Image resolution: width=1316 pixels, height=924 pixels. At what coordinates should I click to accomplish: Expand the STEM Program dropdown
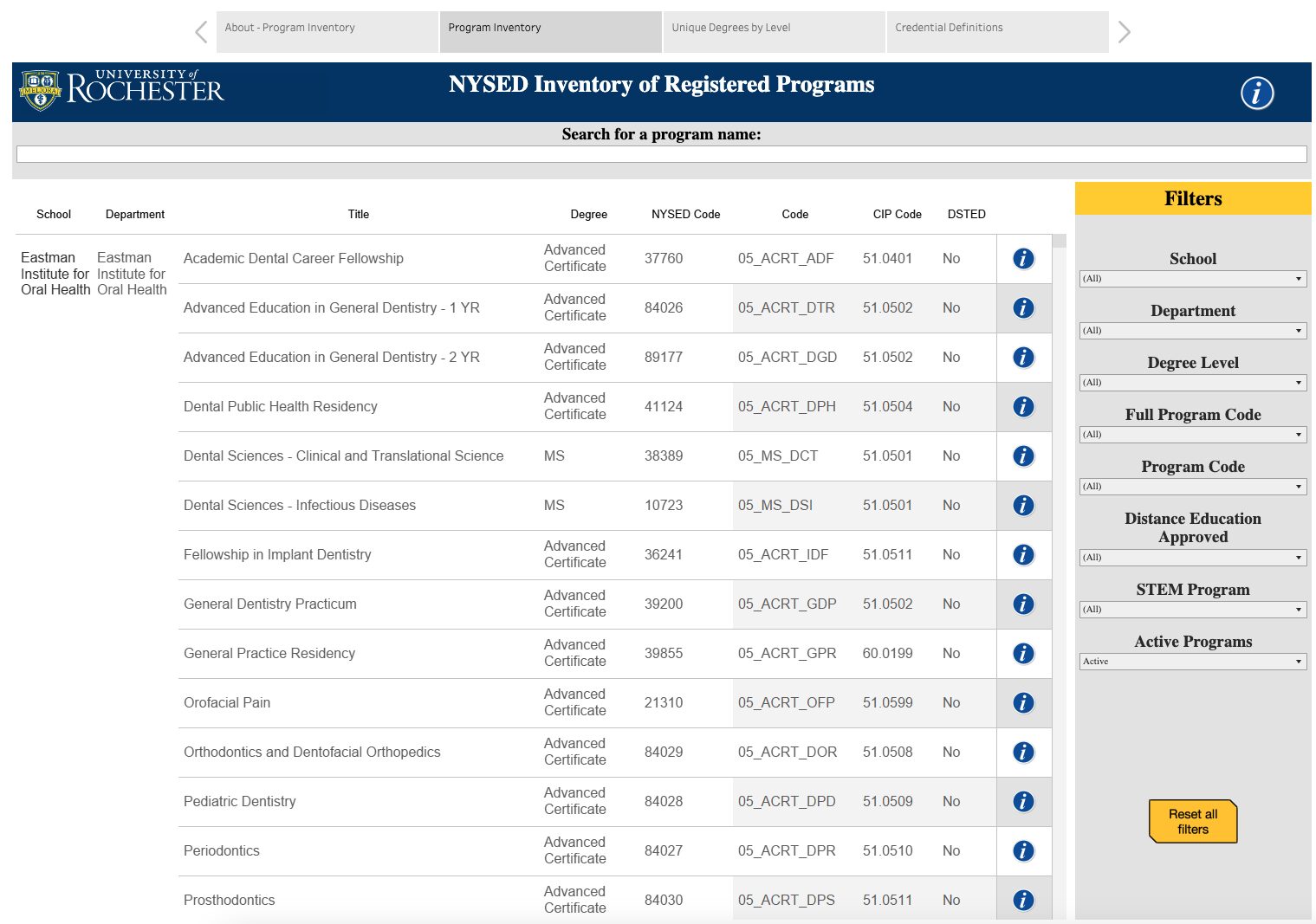1193,610
